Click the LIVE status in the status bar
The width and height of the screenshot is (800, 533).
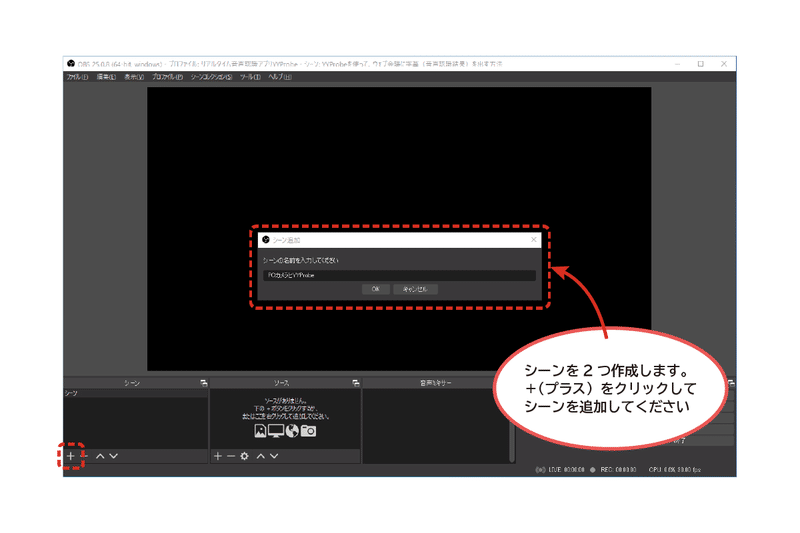(560, 470)
